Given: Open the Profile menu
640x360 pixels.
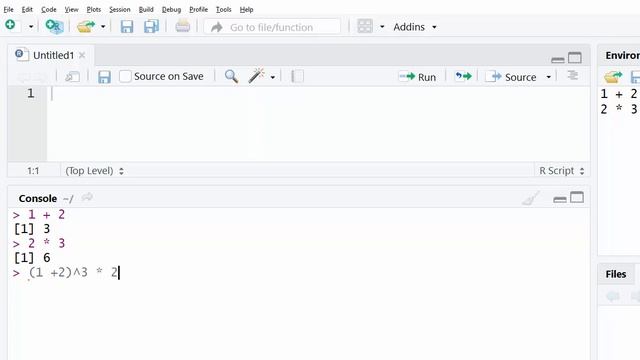Looking at the screenshot, I should [x=198, y=9].
